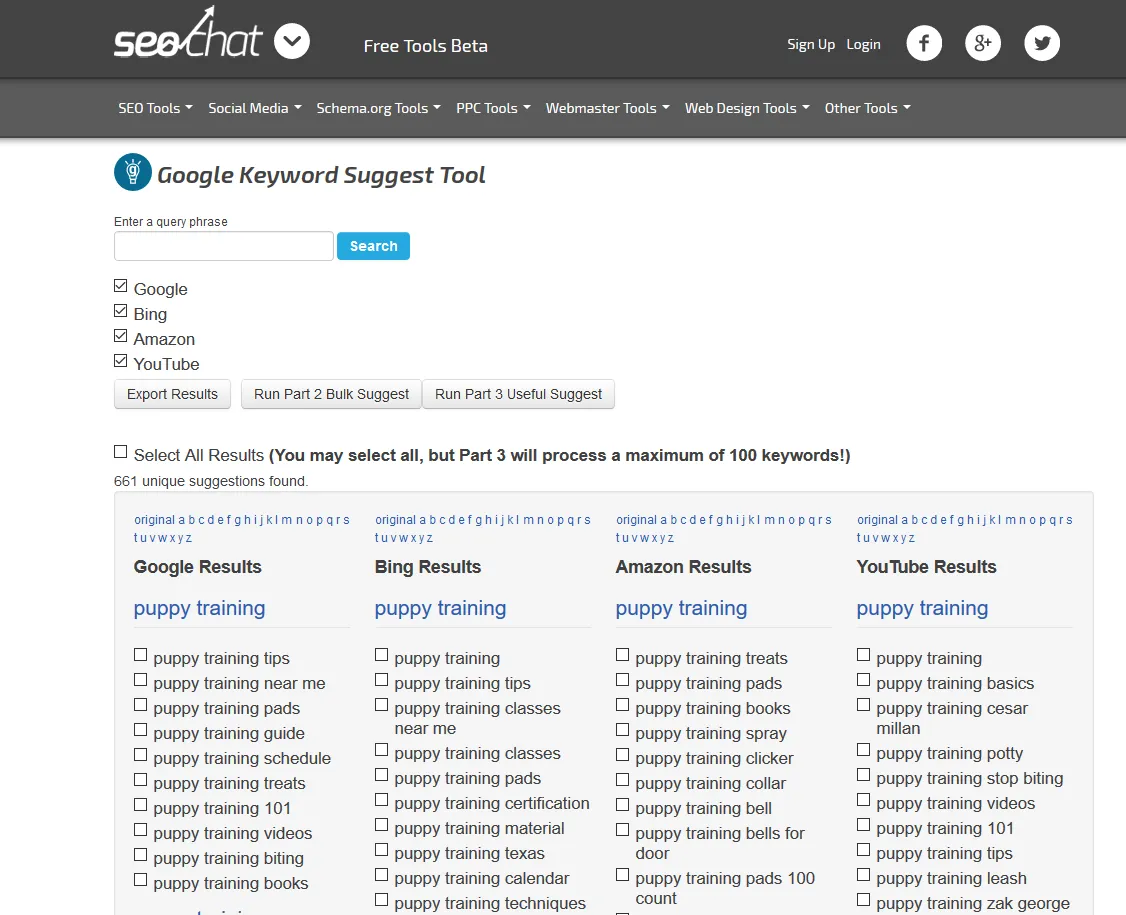
Task: Open the Twitter bird icon
Action: (1041, 43)
